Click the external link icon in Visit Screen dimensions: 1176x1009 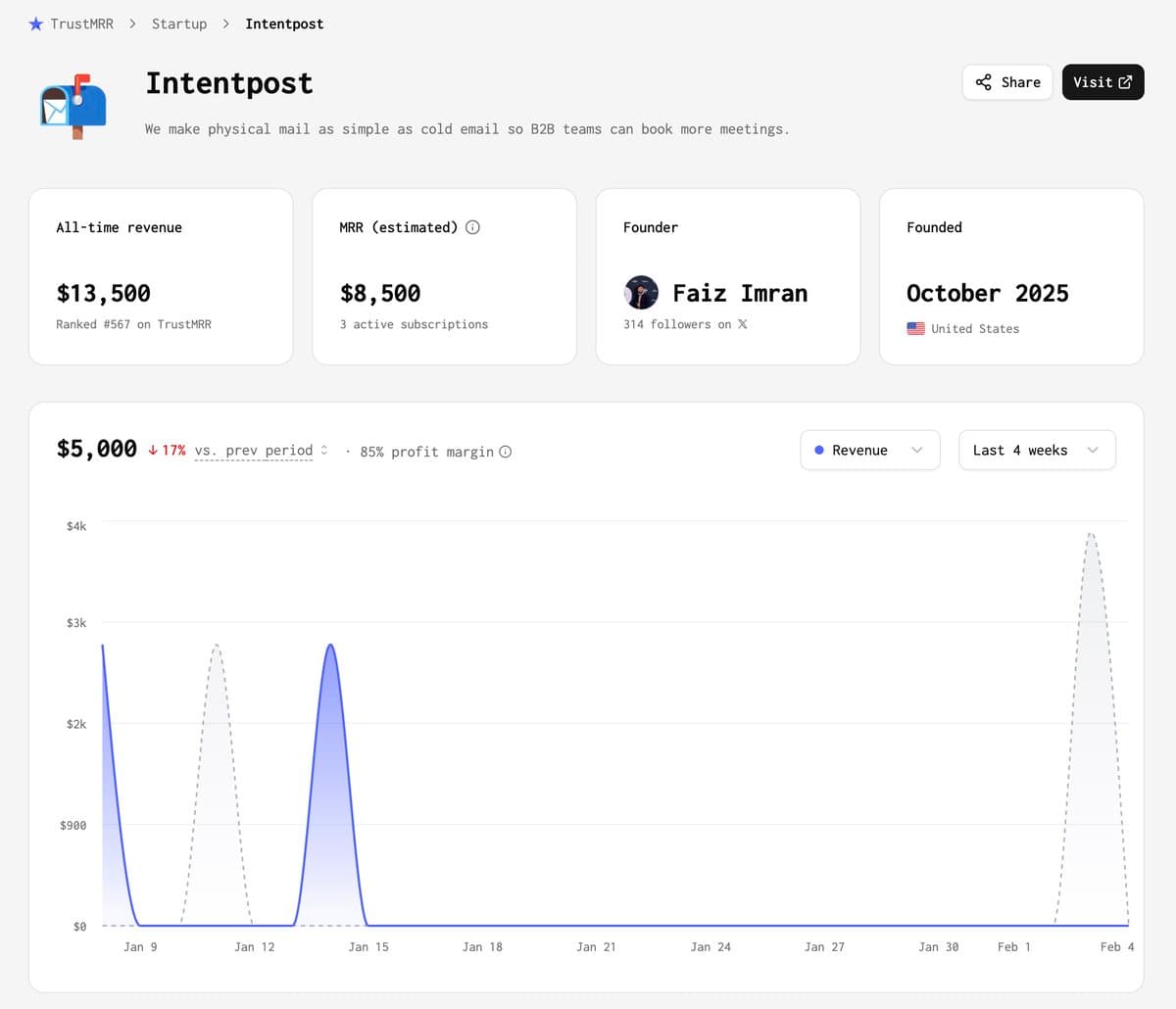coord(1125,82)
